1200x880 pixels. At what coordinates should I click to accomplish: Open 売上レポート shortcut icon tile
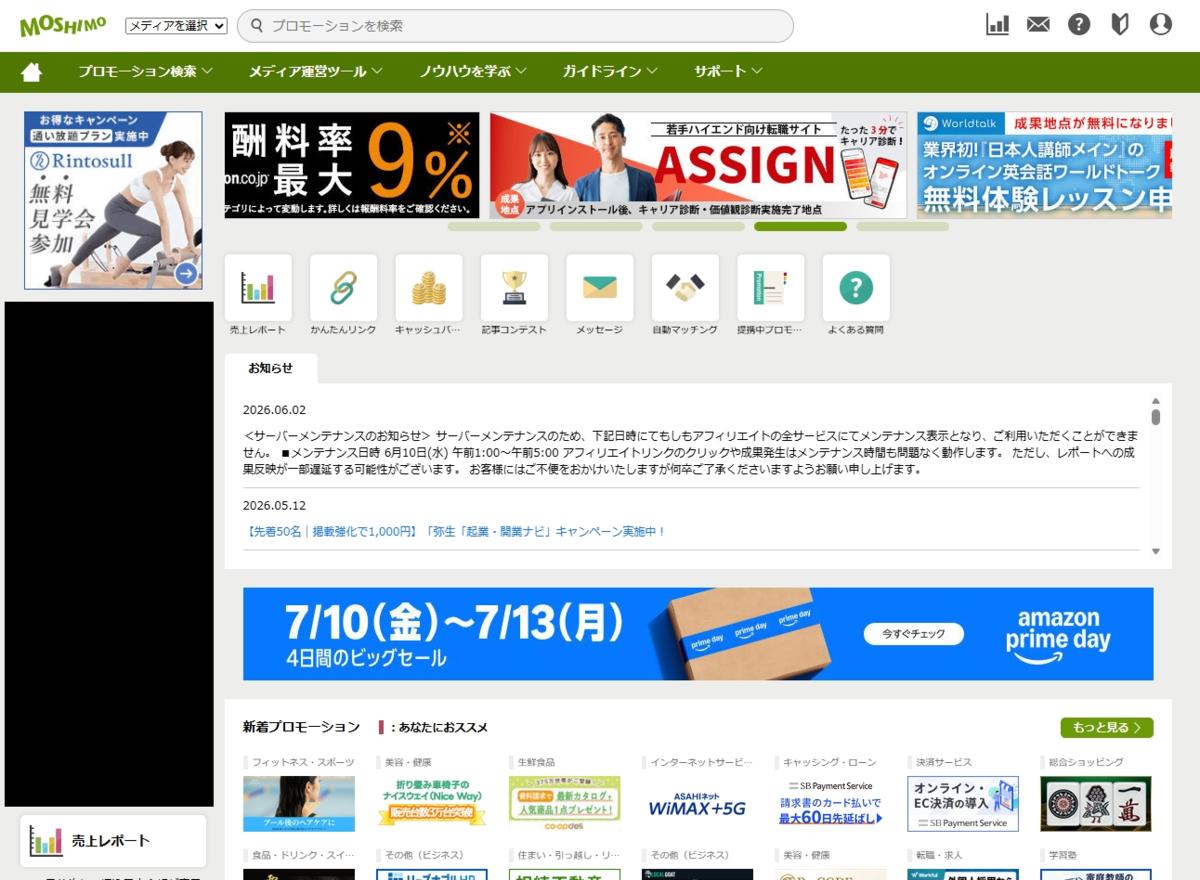(258, 288)
